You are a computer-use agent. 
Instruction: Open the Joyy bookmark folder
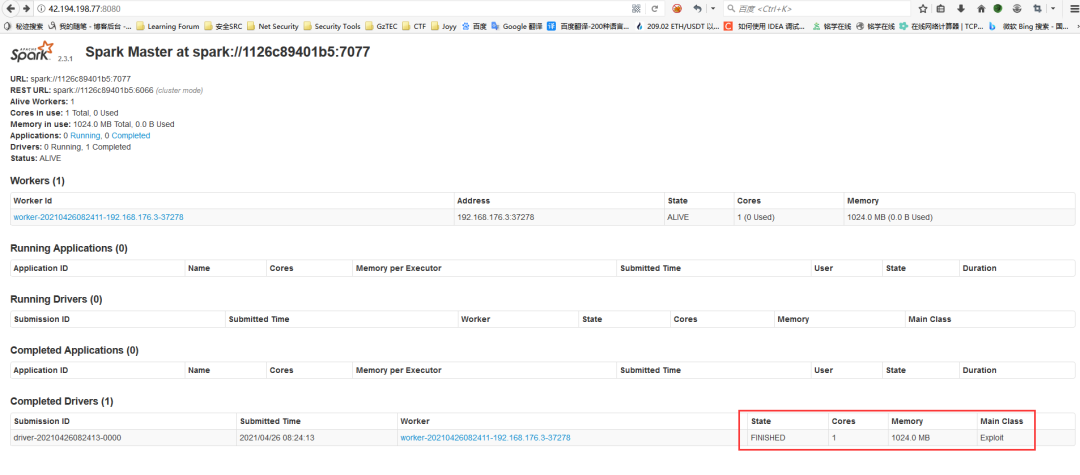(x=444, y=26)
